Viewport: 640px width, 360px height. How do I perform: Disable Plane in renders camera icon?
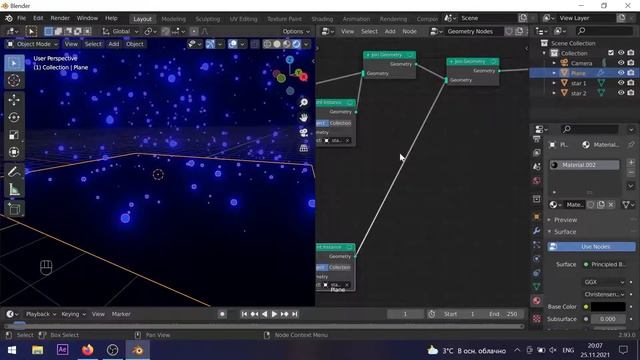click(631, 73)
